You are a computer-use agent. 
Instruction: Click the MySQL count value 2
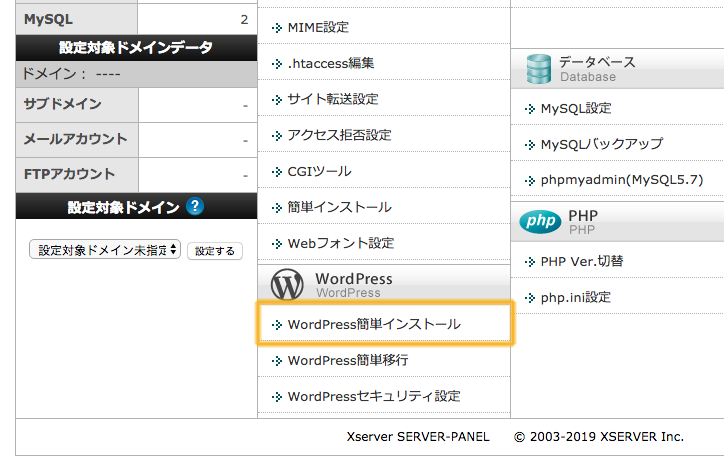tap(244, 19)
